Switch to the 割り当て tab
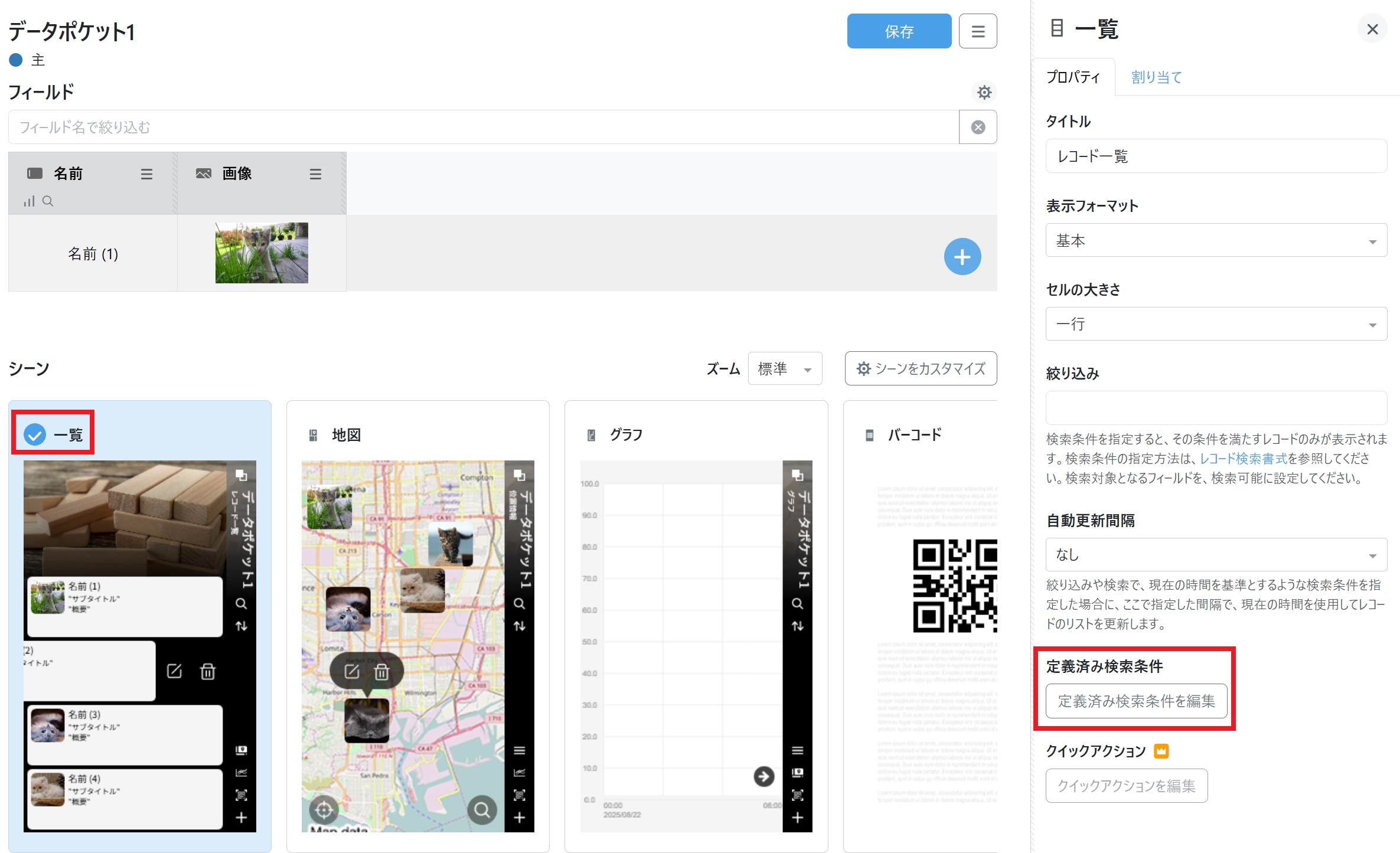Image resolution: width=1400 pixels, height=853 pixels. pos(1156,77)
